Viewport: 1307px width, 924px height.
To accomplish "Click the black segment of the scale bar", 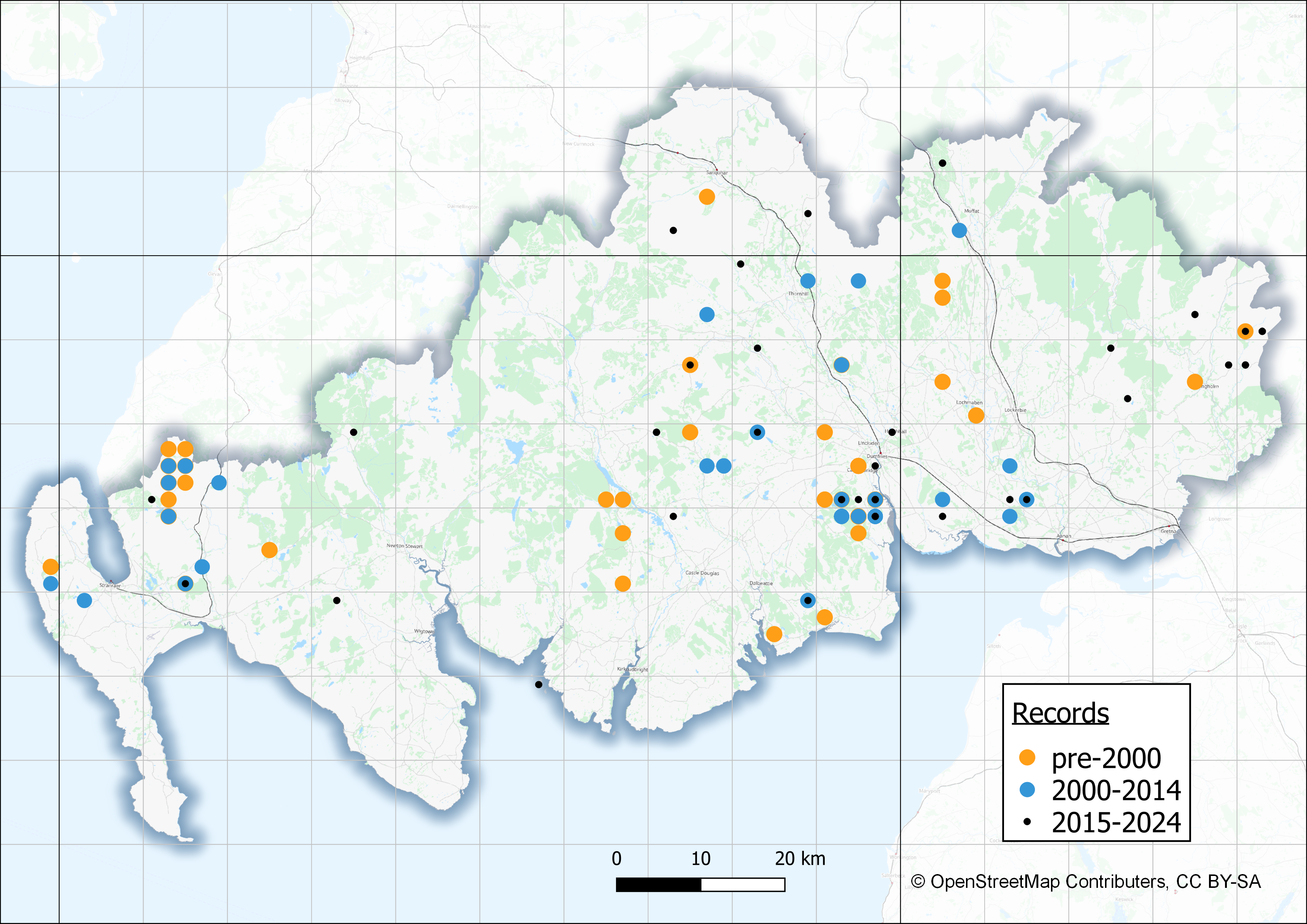I will click(x=658, y=885).
